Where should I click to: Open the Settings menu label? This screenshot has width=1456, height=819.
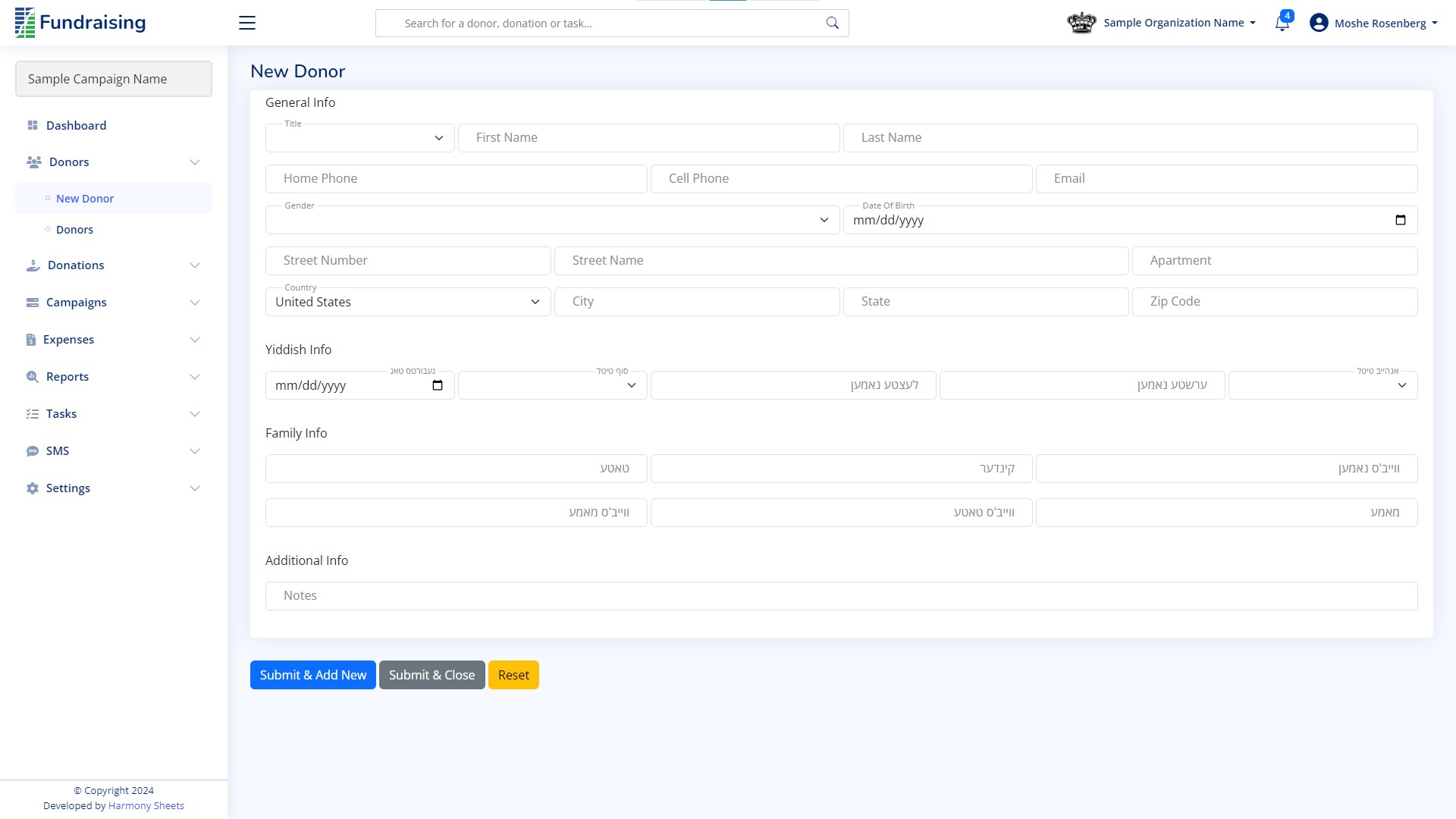point(68,488)
